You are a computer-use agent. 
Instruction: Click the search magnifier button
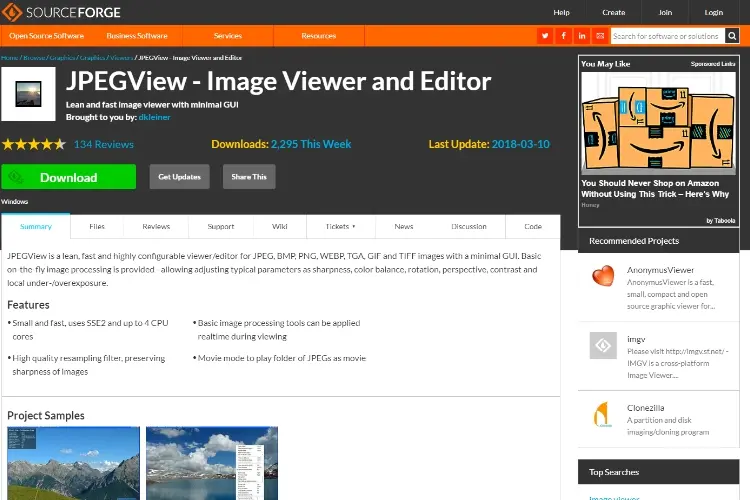point(732,36)
